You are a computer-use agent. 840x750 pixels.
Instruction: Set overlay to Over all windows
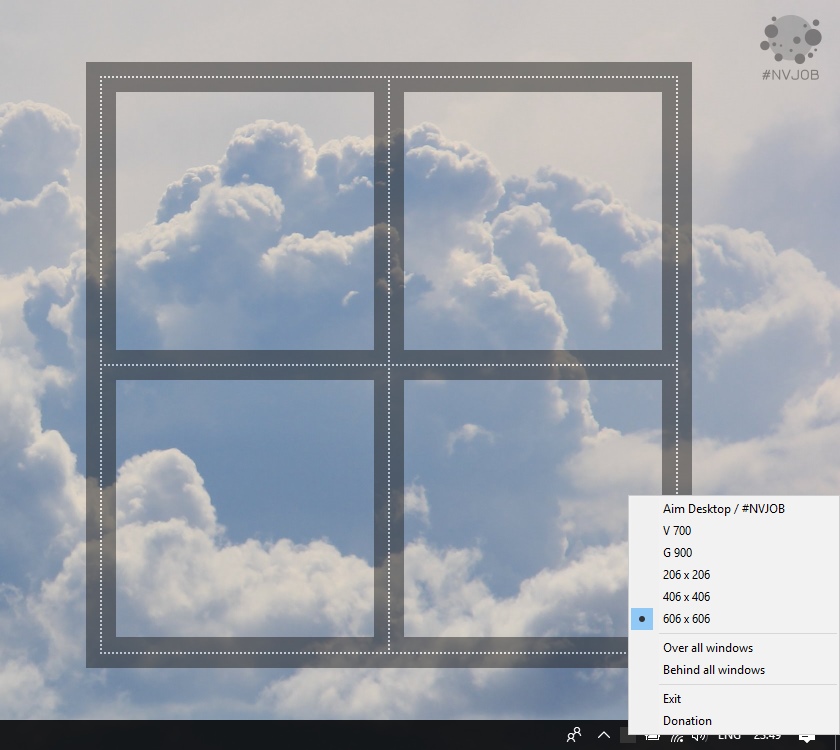(733, 648)
